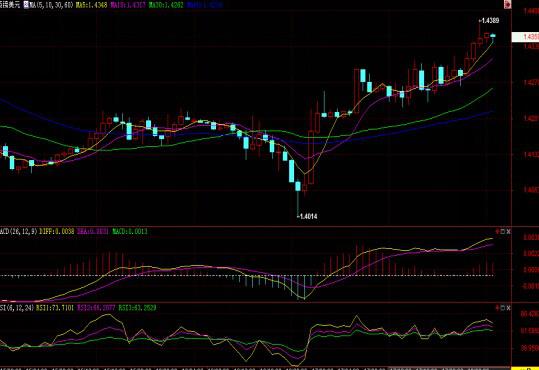Click the purple RSI2 value label

coord(96,307)
